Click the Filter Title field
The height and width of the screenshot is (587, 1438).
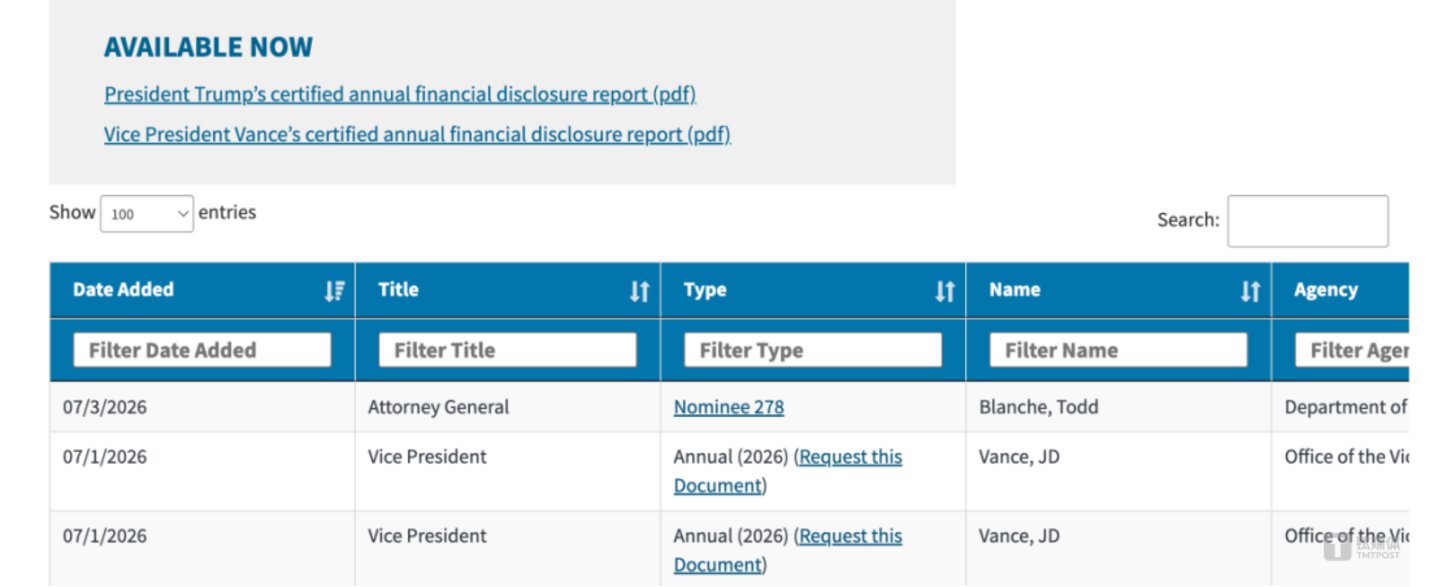[x=507, y=350]
